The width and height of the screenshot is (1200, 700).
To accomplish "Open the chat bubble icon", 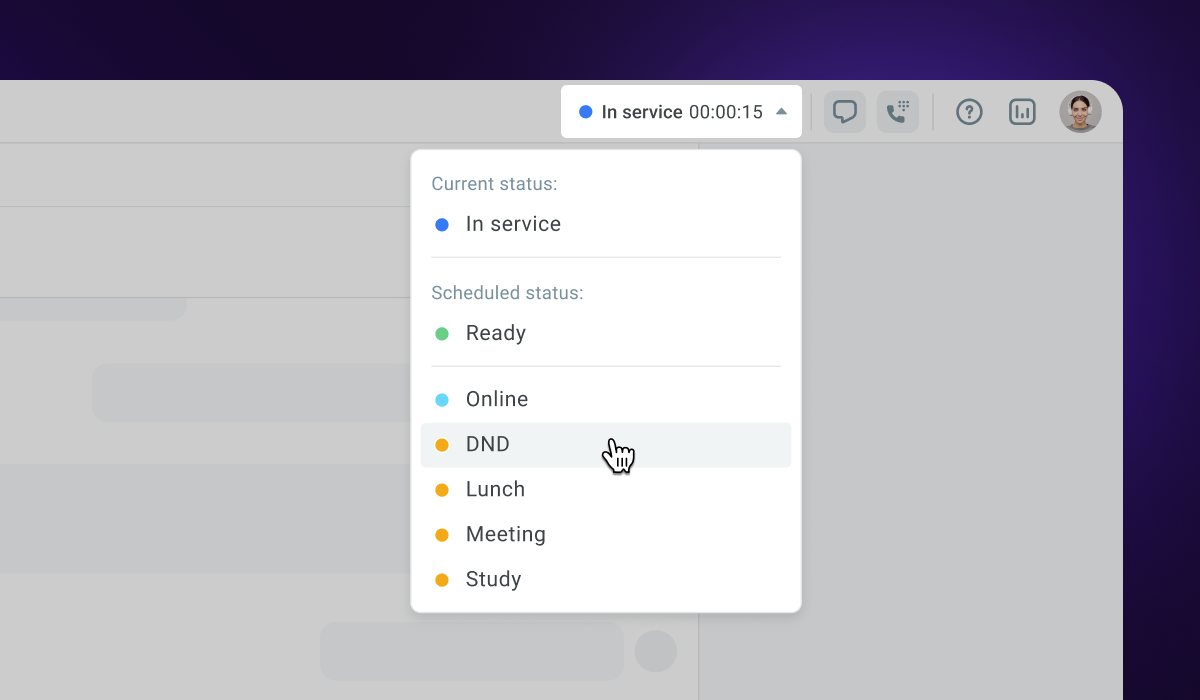I will [x=845, y=112].
